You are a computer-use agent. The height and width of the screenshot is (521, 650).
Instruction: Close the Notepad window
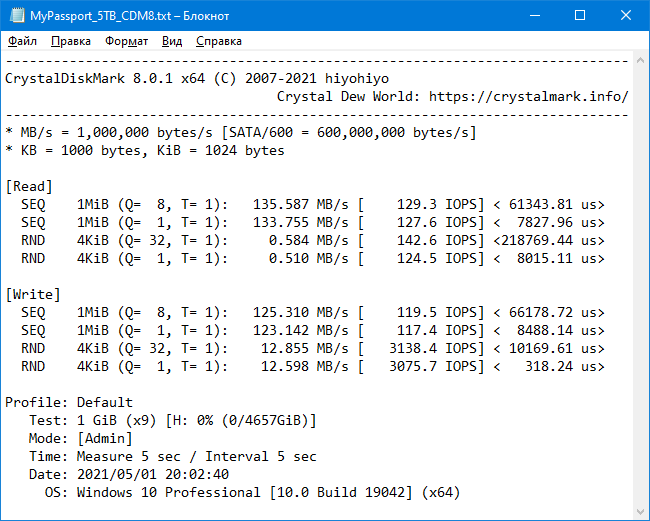tap(626, 15)
